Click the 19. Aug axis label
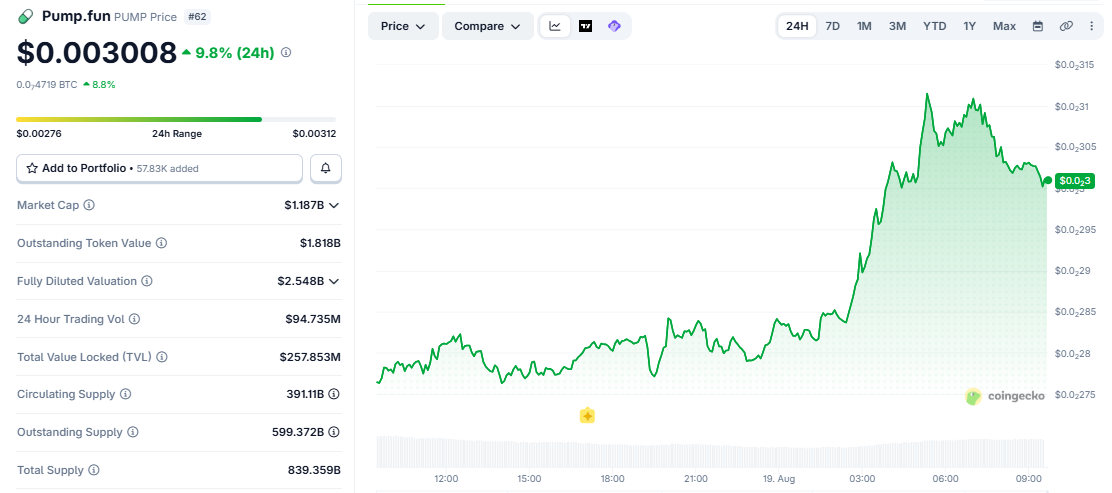 (779, 479)
